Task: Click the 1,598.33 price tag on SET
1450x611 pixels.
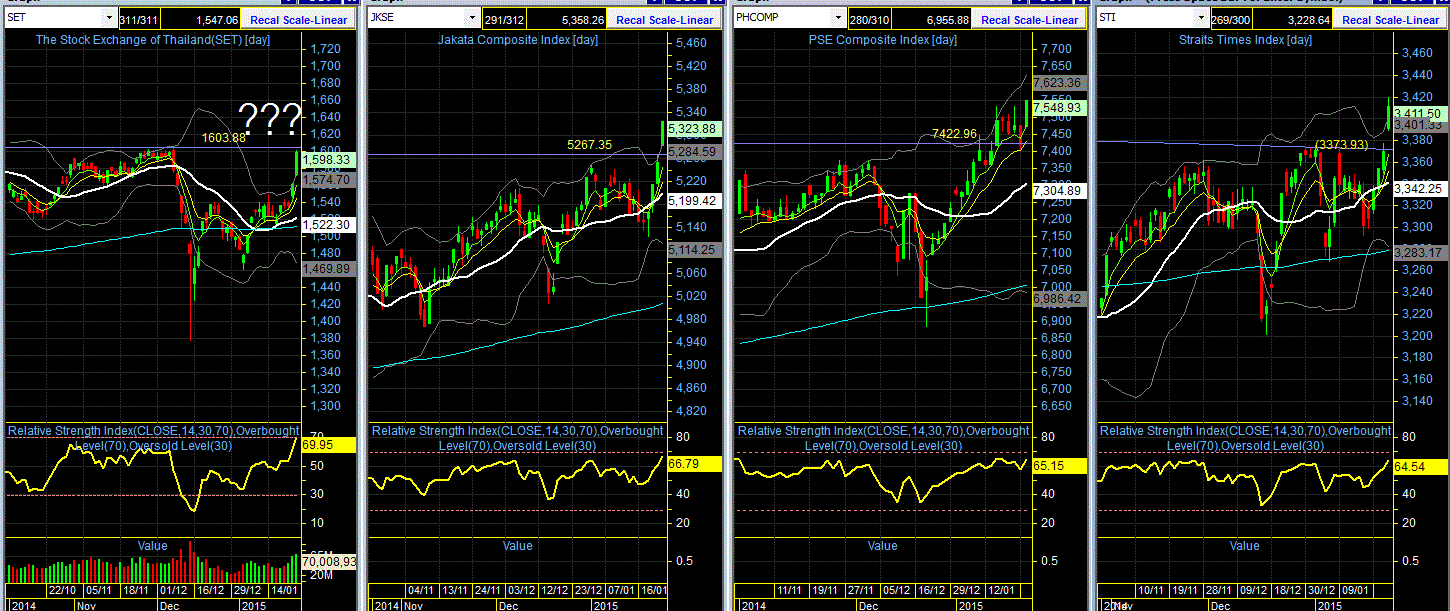Action: coord(326,159)
